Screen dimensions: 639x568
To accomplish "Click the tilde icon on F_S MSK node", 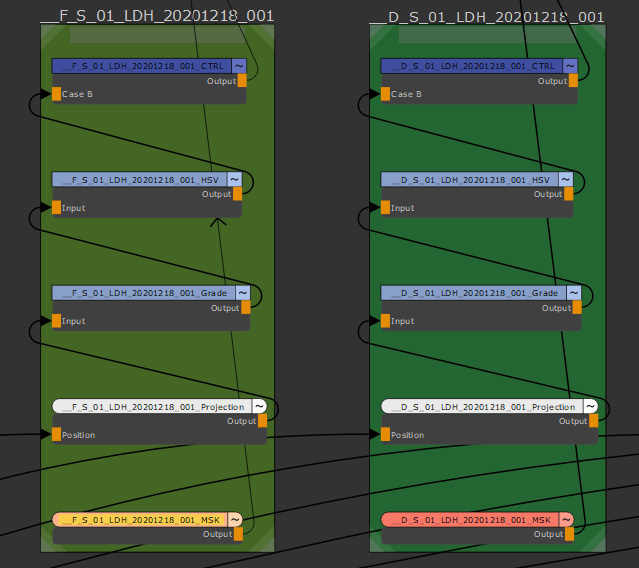I will (235, 520).
